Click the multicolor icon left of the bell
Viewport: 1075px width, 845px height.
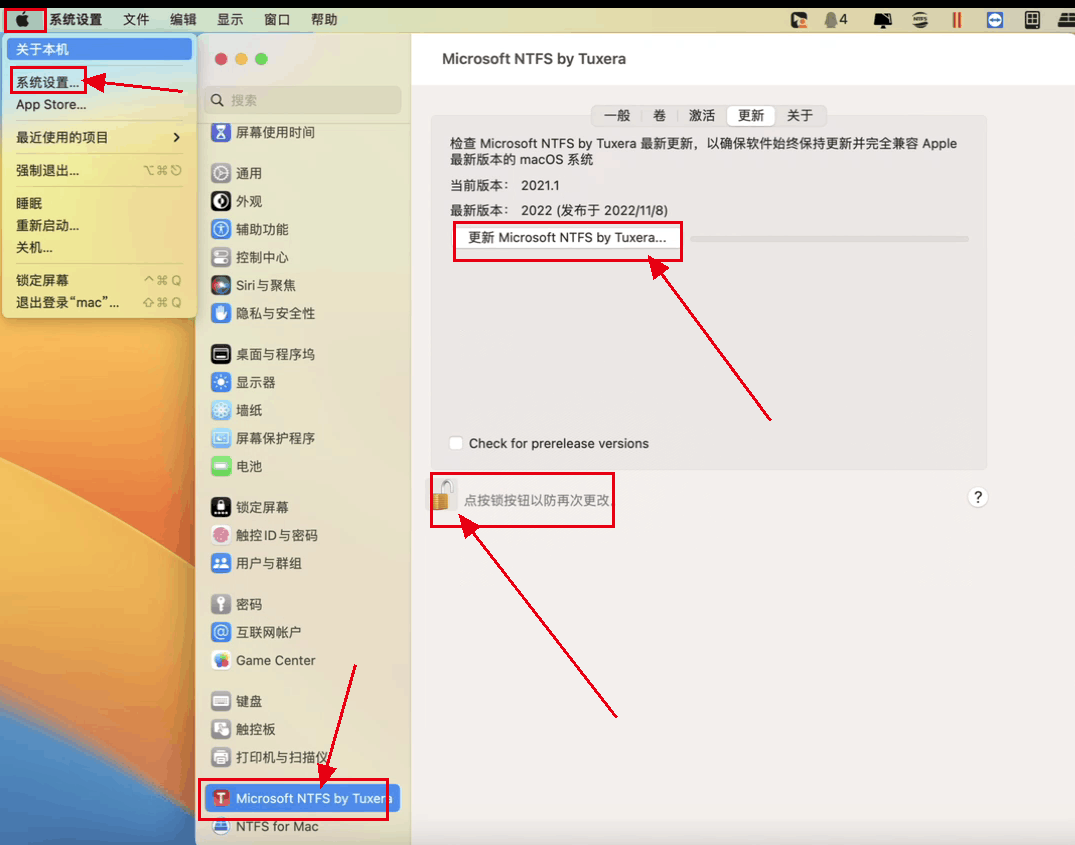coord(799,20)
